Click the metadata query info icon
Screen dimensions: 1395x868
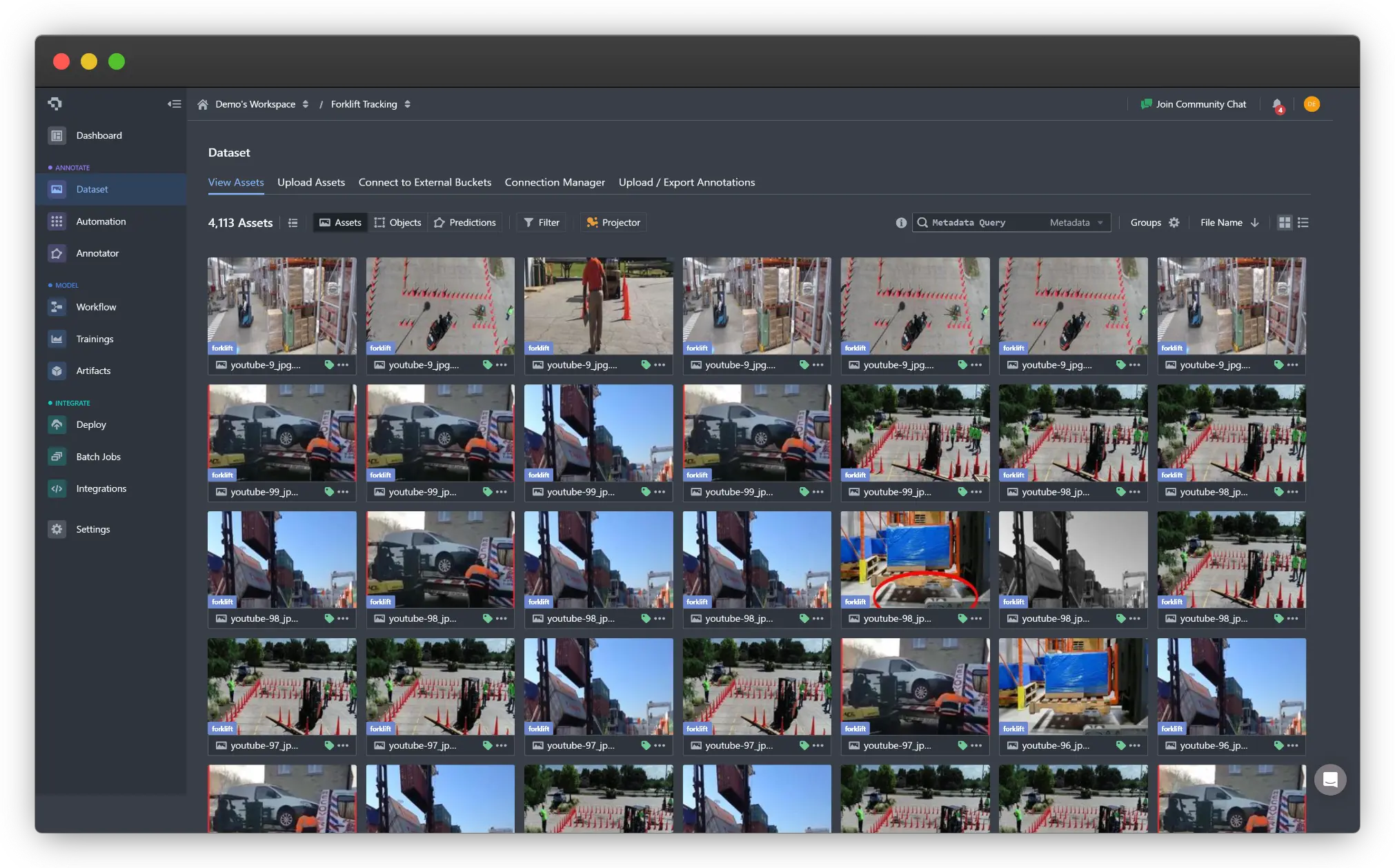(x=901, y=223)
